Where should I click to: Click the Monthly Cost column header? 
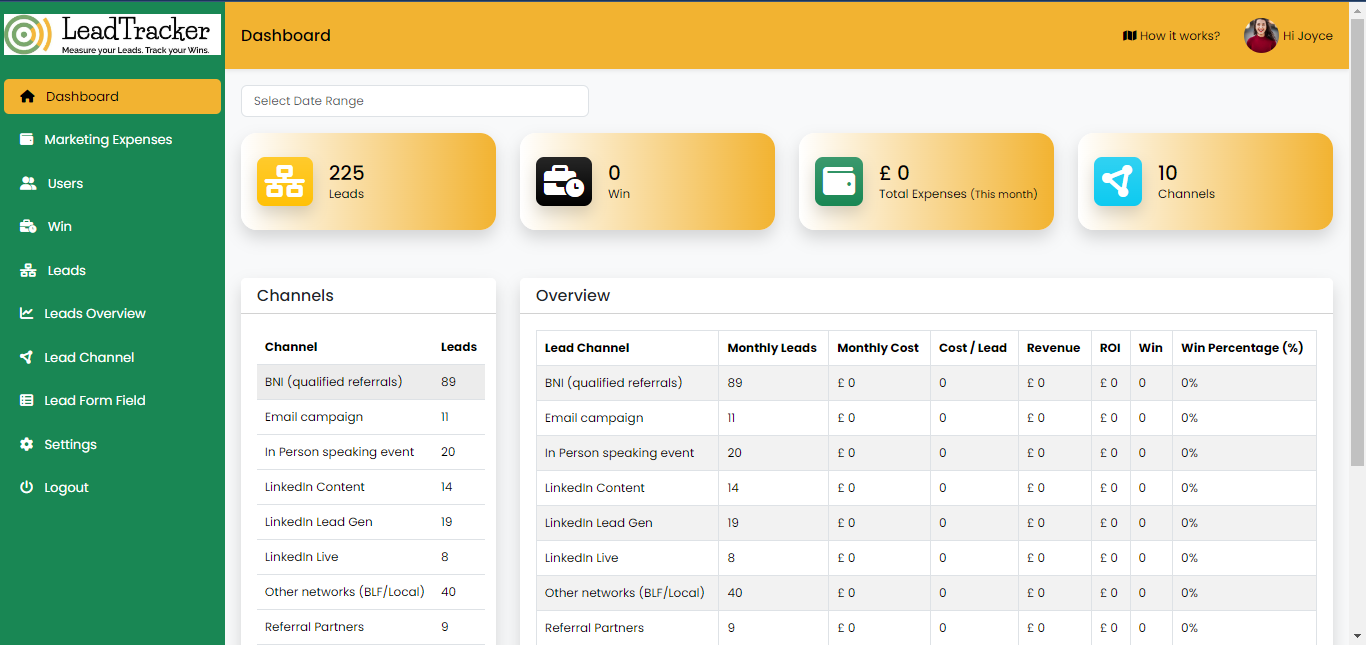878,348
